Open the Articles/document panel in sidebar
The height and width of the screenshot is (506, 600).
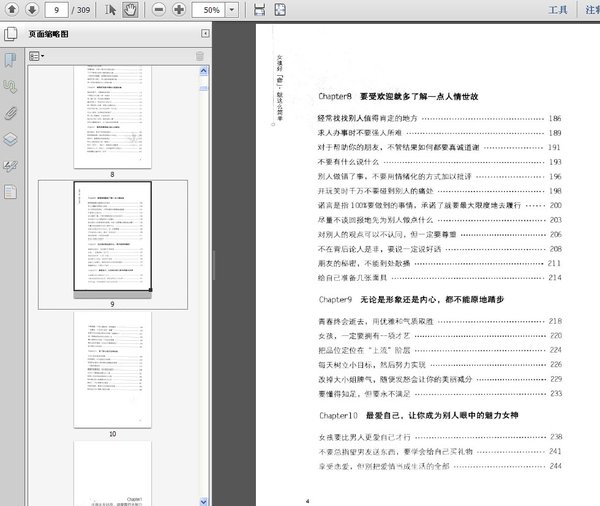[10, 192]
